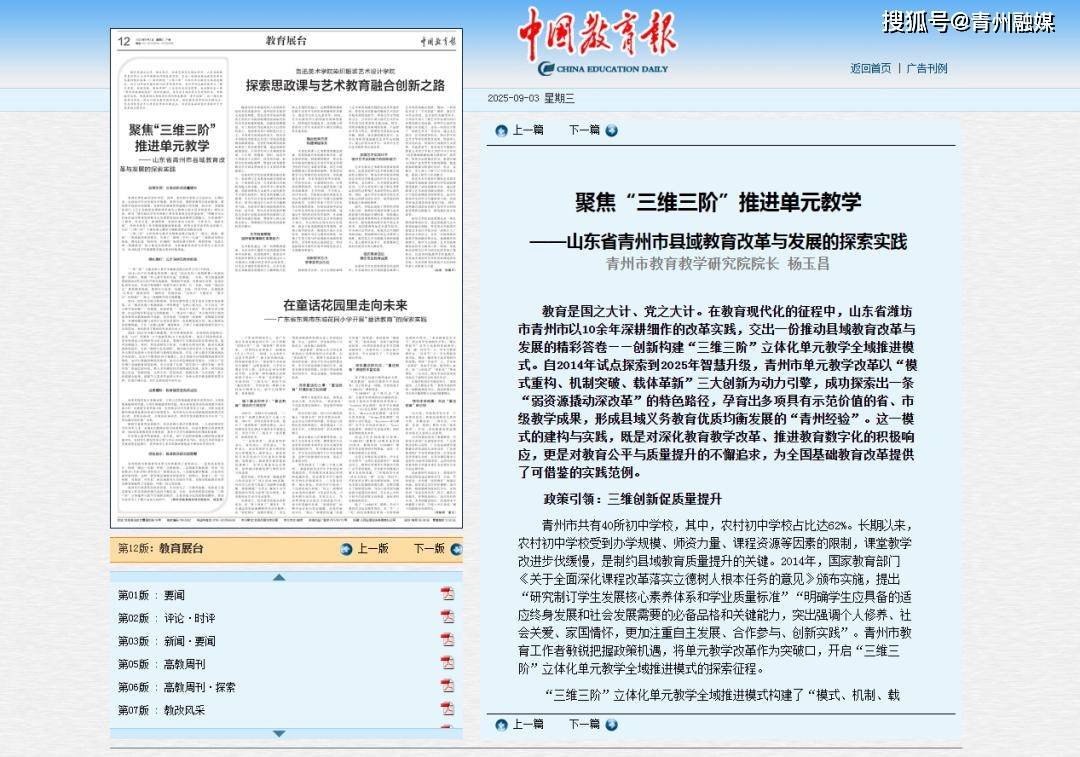
Task: Download the PDF of 第05版 高教周刊
Action: (448, 663)
